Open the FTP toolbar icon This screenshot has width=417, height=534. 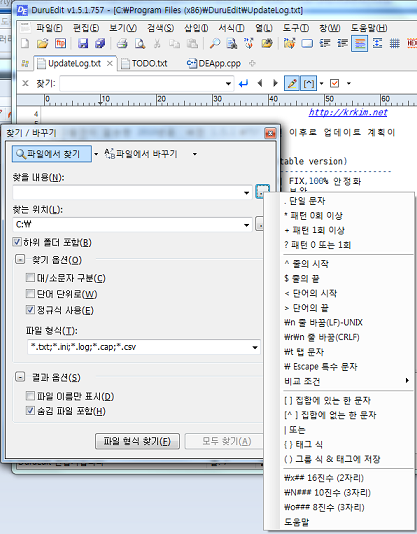(61, 44)
